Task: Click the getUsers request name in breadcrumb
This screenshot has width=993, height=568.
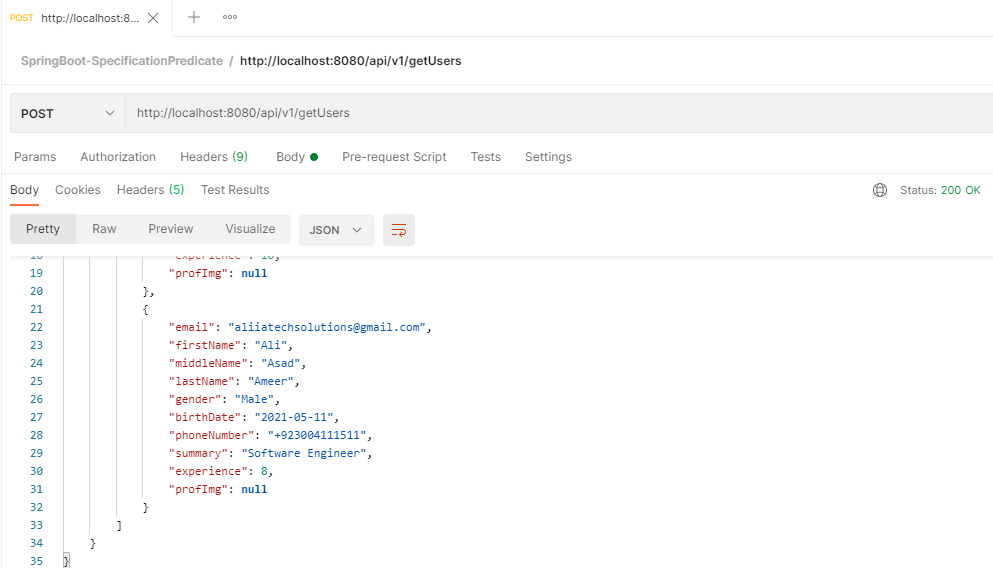Action: tap(350, 61)
